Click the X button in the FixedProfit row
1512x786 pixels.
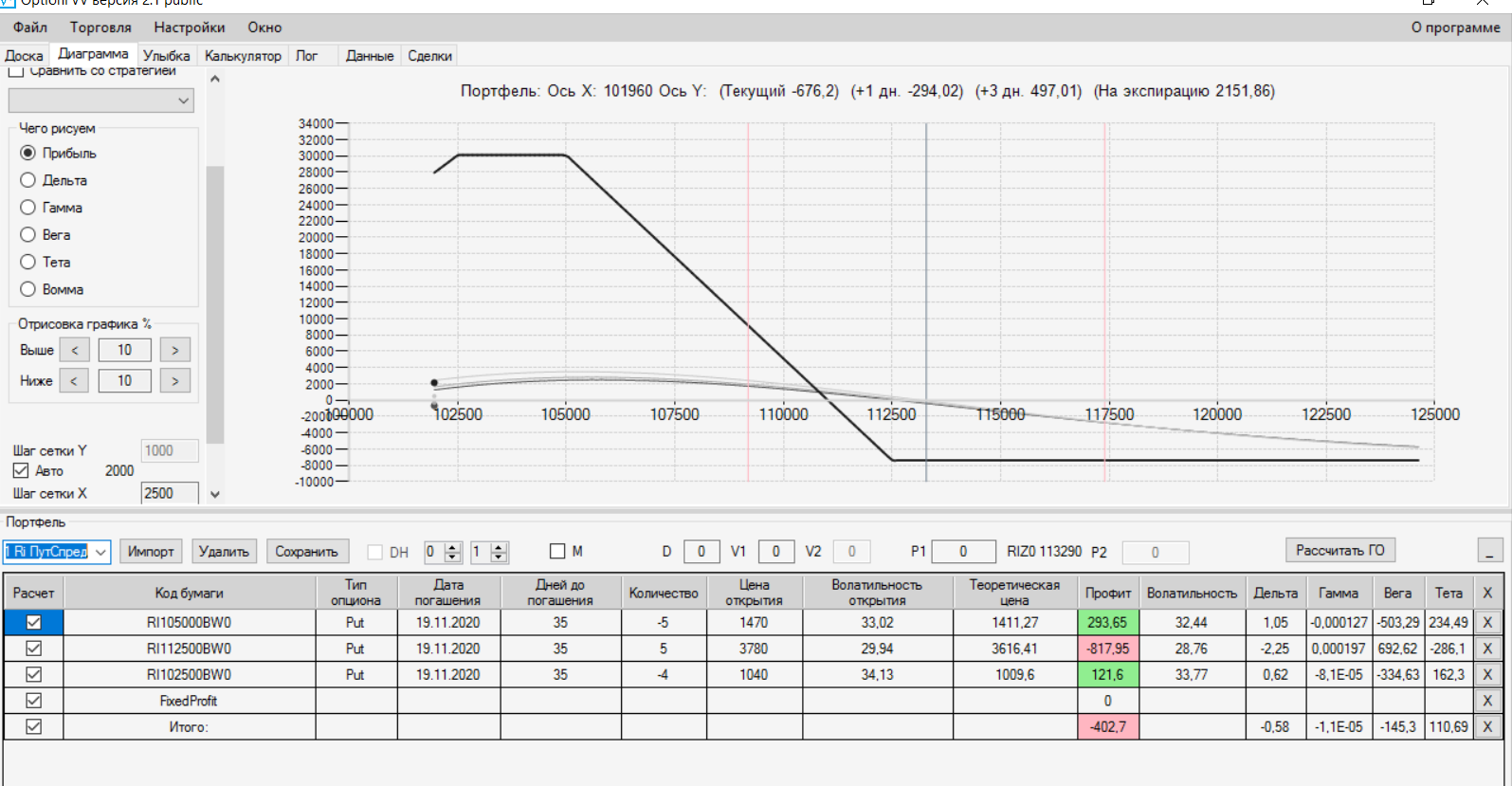coord(1487,701)
